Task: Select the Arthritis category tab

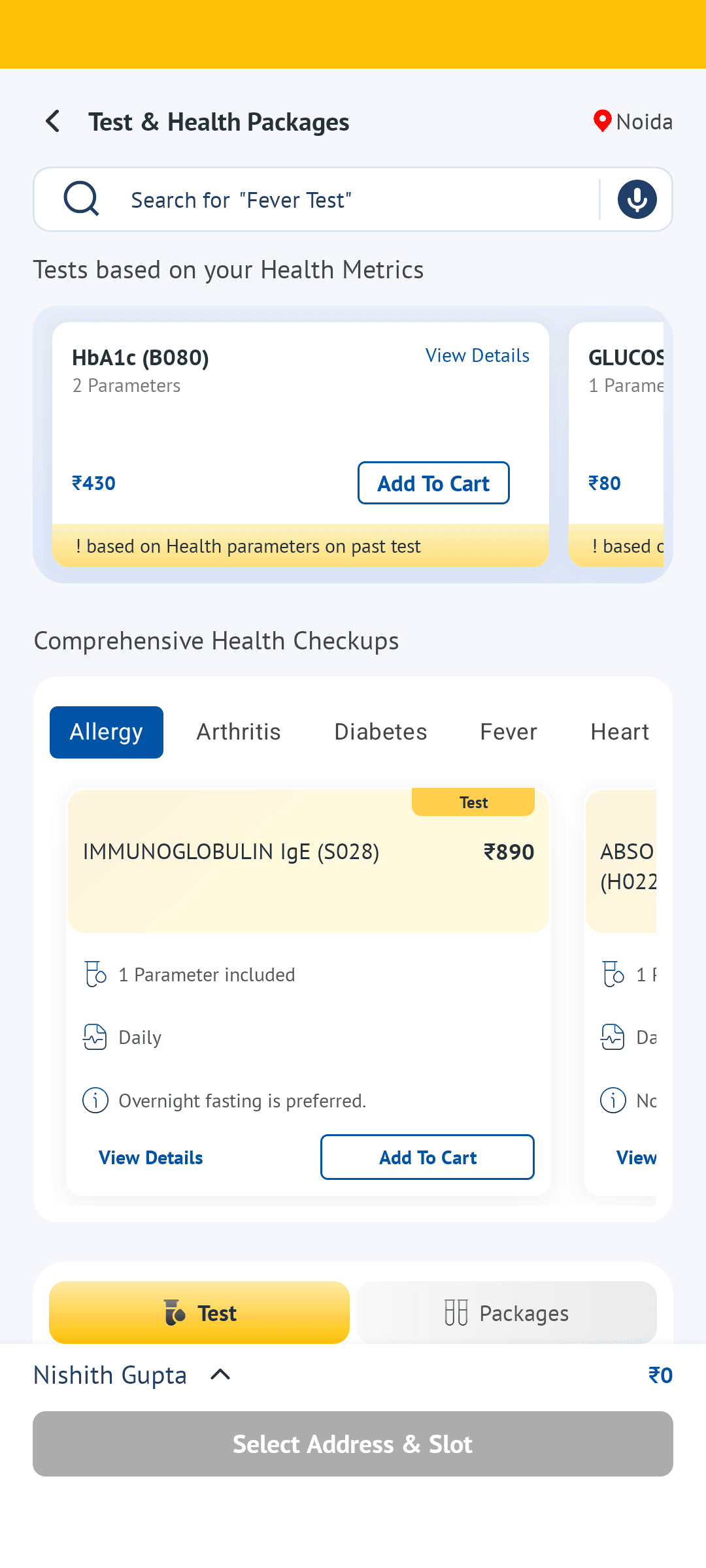Action: [x=239, y=732]
